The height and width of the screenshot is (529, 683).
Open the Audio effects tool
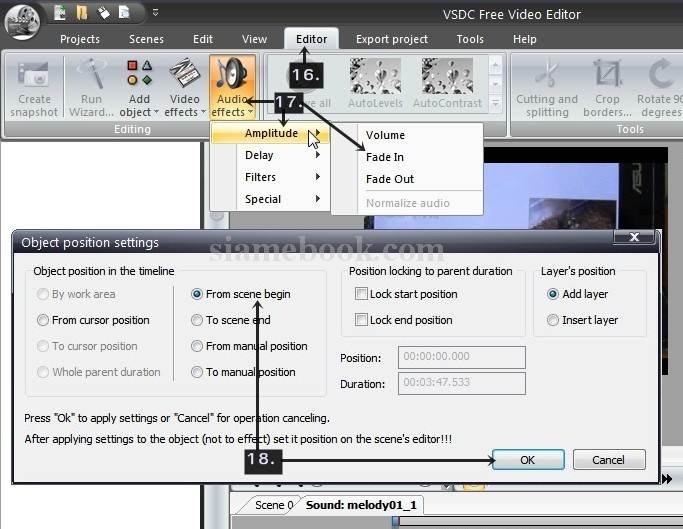[x=232, y=88]
